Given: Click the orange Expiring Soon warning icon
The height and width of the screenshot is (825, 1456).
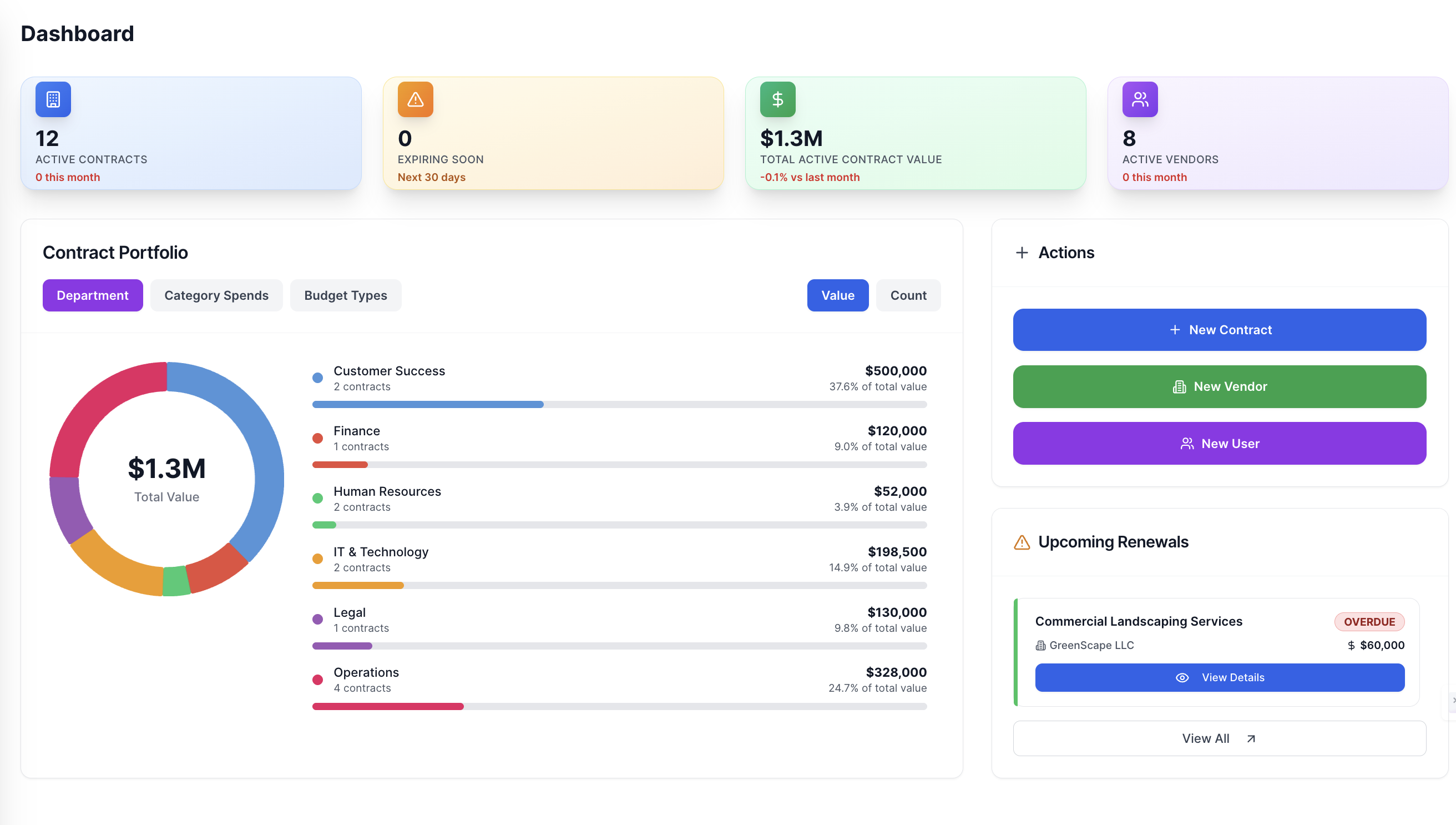Looking at the screenshot, I should click(415, 99).
